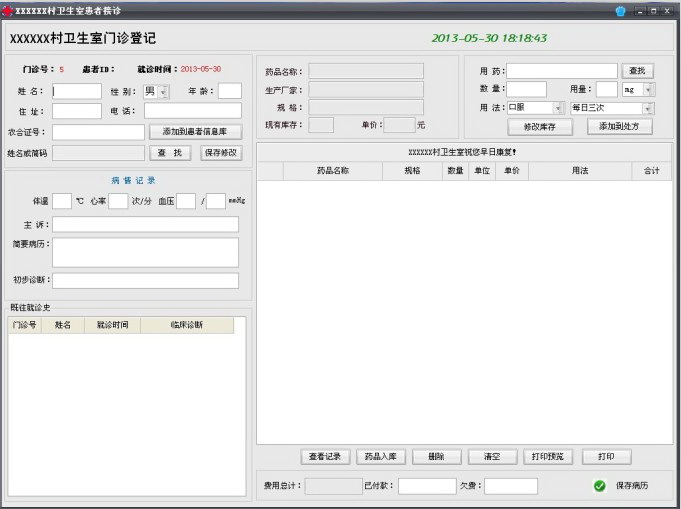
Task: Focus the diastolic blood pressure field before mmHg
Action: click(x=216, y=201)
